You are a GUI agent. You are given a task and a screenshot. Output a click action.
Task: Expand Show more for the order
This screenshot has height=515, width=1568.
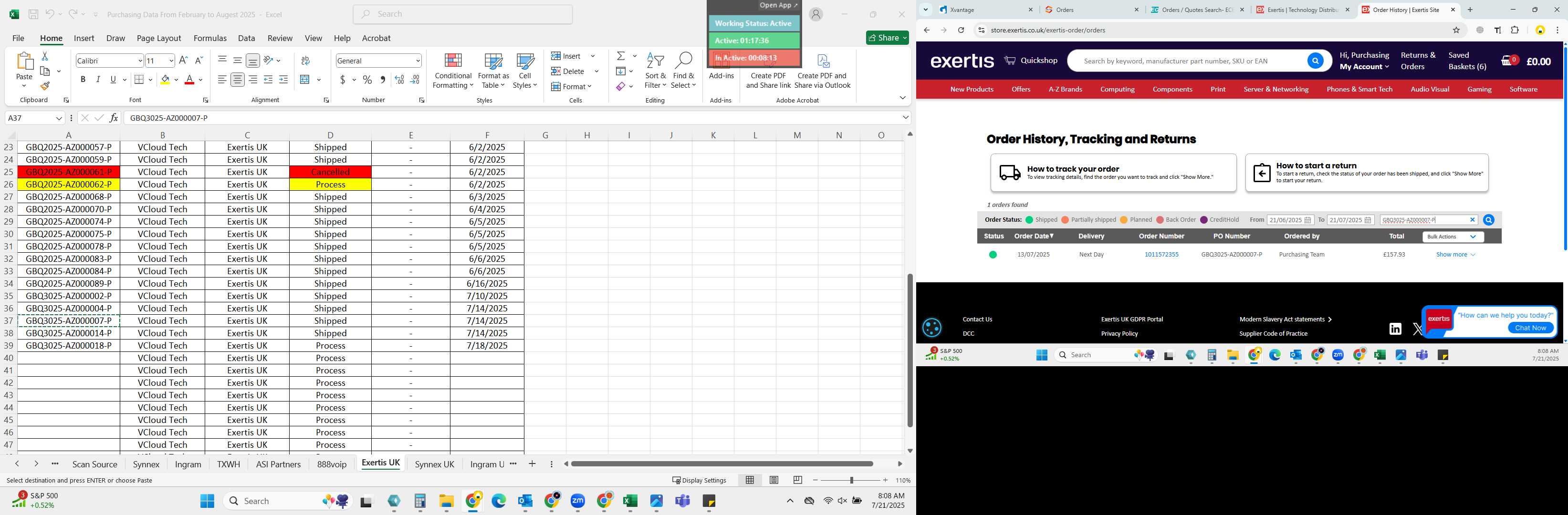point(1455,255)
